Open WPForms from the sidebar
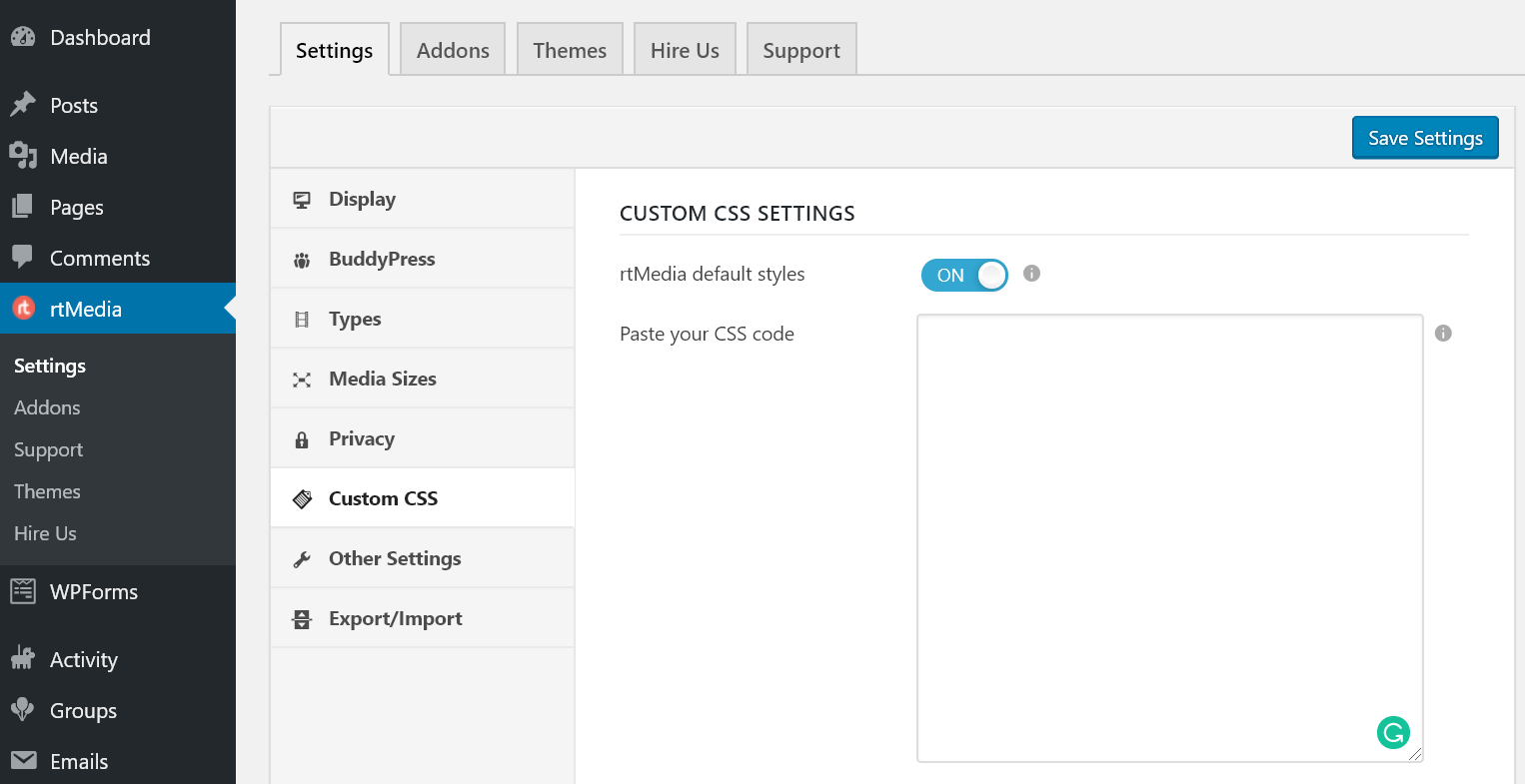The width and height of the screenshot is (1525, 784). 93,591
